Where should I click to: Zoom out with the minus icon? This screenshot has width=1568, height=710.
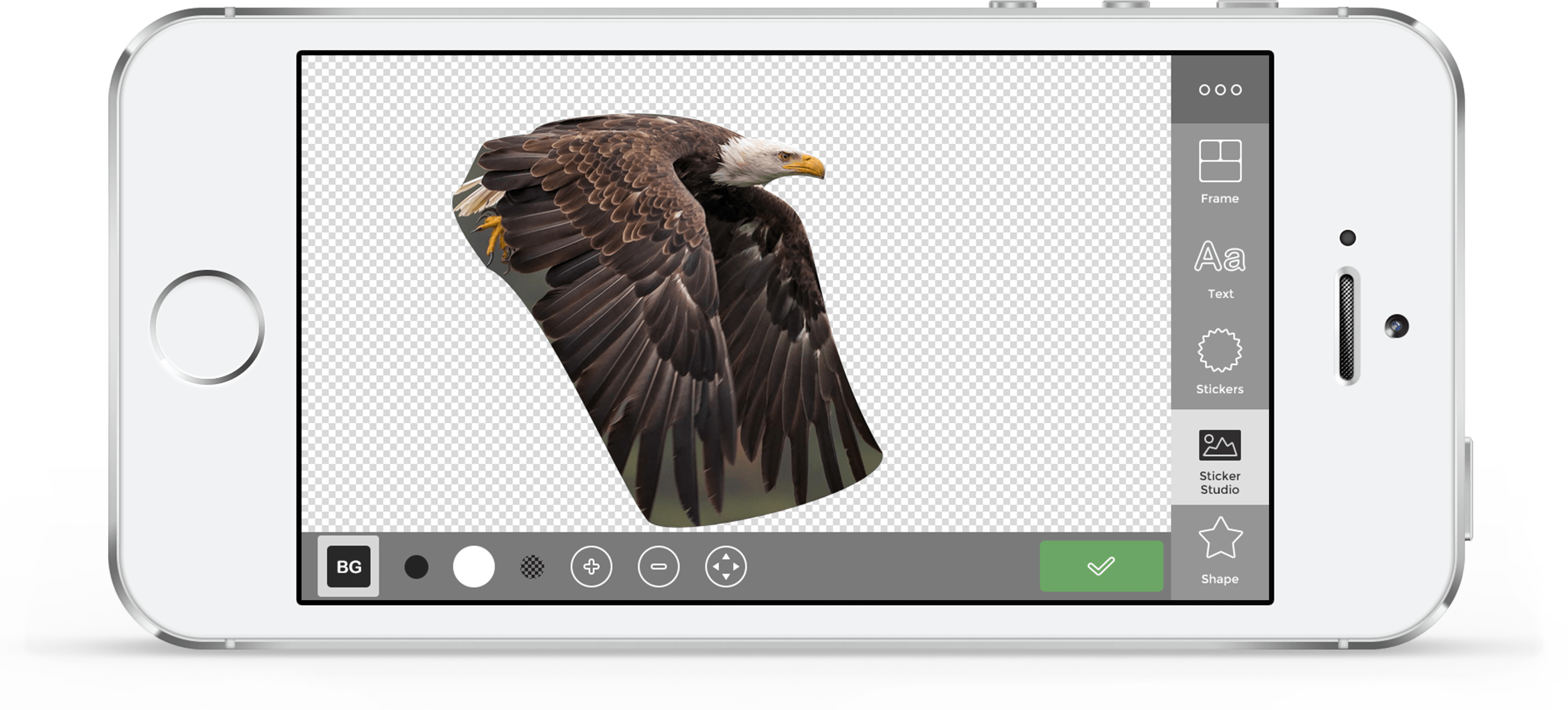coord(659,567)
